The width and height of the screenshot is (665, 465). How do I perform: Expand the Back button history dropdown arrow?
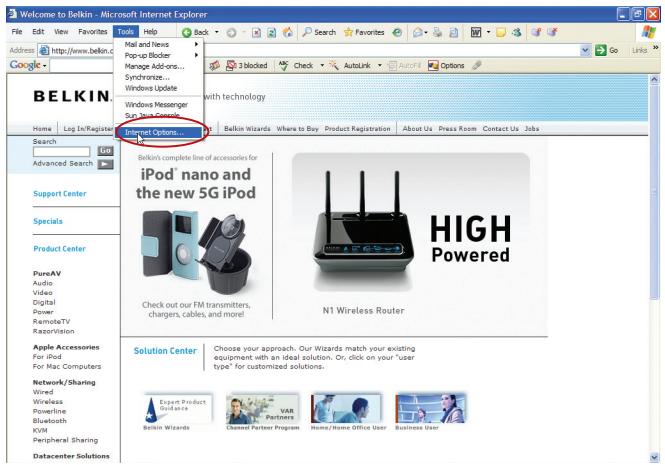[217, 32]
